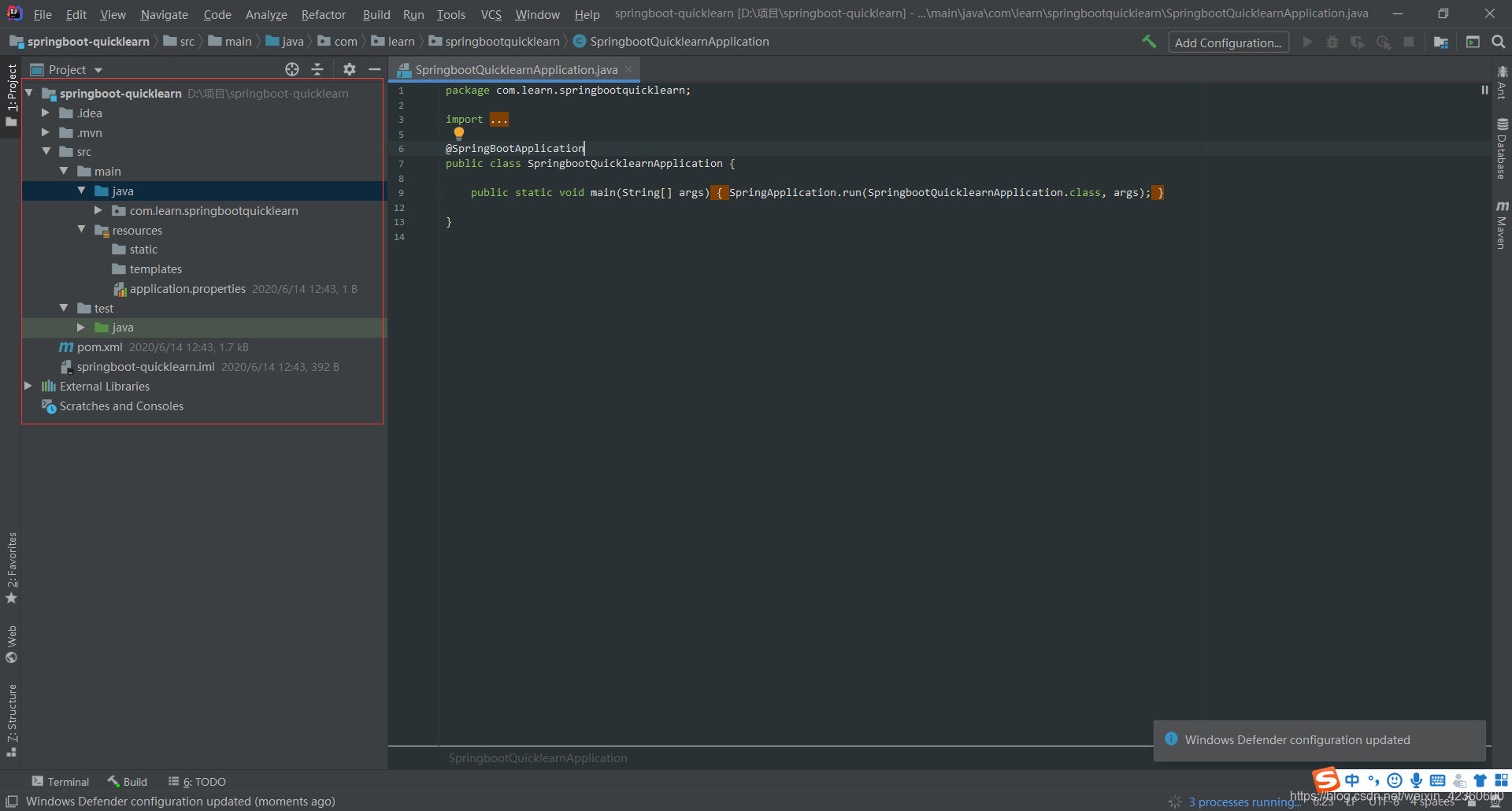This screenshot has height=811, width=1512.
Task: Click the intention lightbulb in editor
Action: click(x=459, y=133)
